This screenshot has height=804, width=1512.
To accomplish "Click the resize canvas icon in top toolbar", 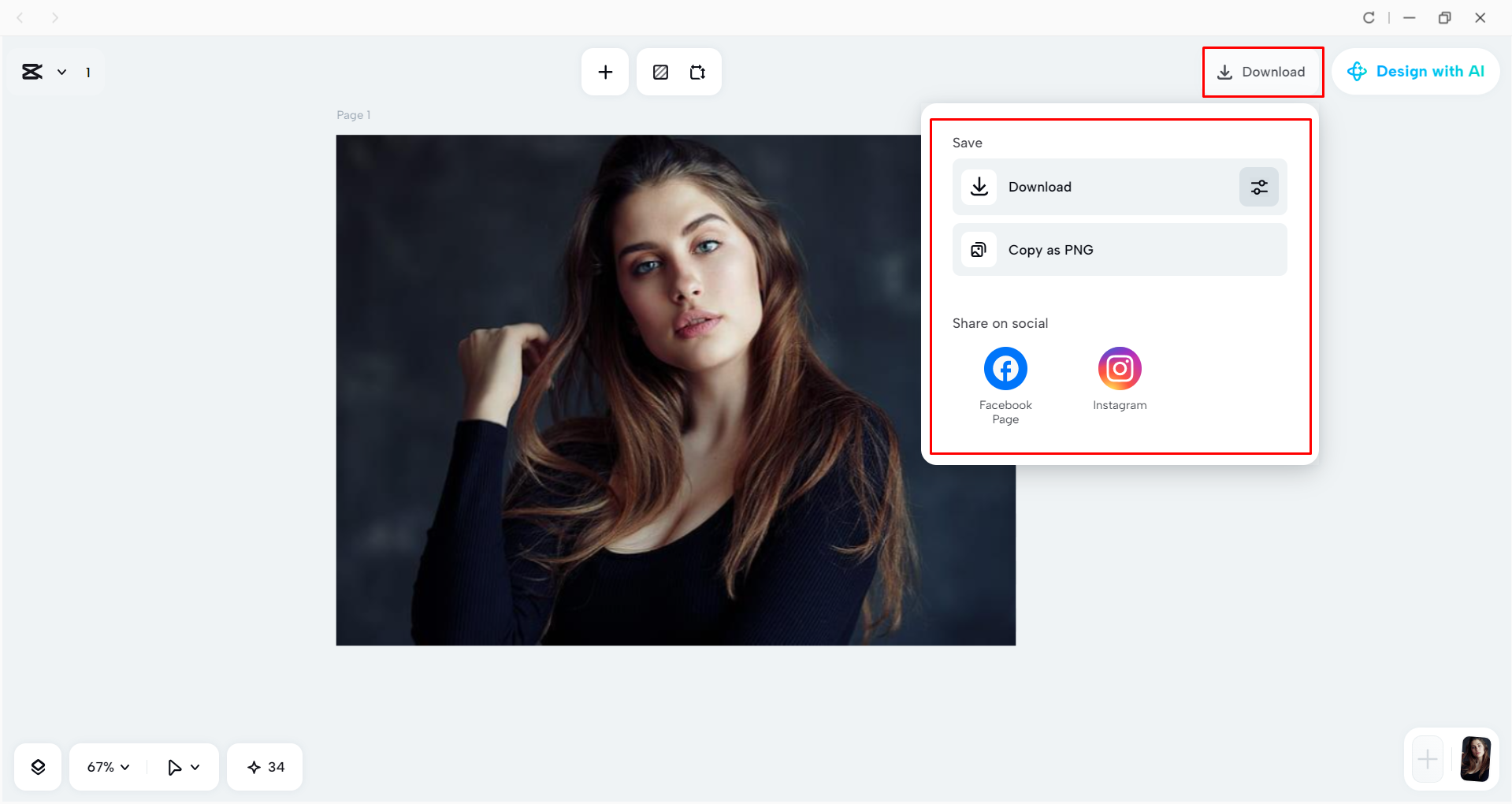I will pyautogui.click(x=697, y=73).
